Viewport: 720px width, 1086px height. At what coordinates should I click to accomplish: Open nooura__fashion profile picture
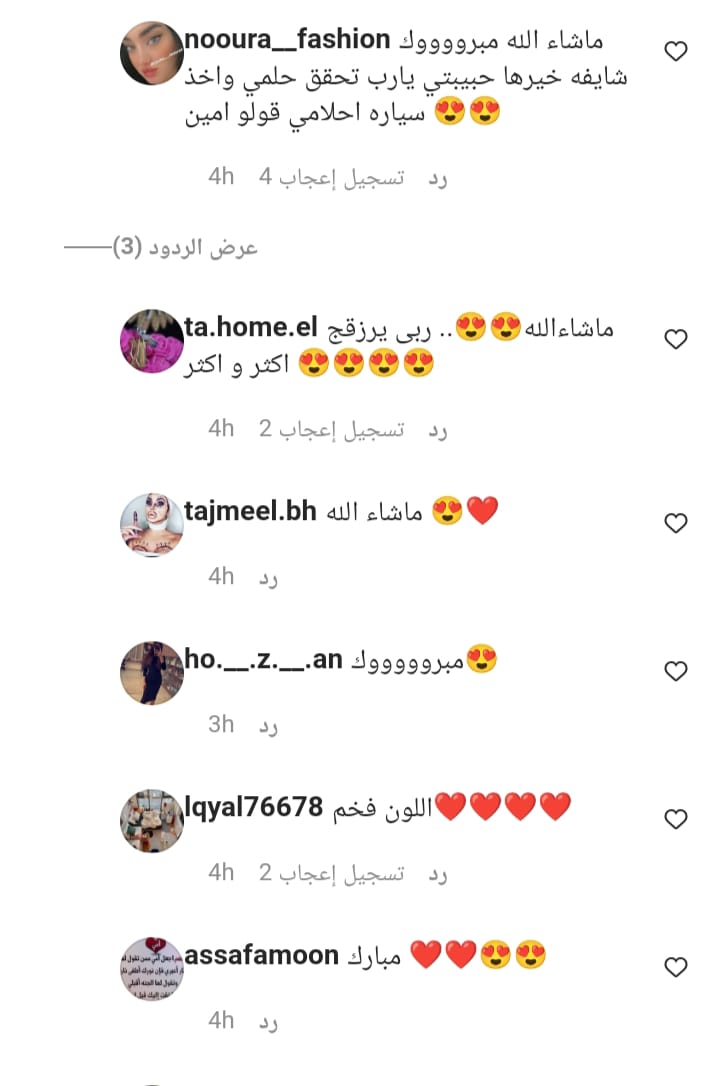[x=152, y=53]
